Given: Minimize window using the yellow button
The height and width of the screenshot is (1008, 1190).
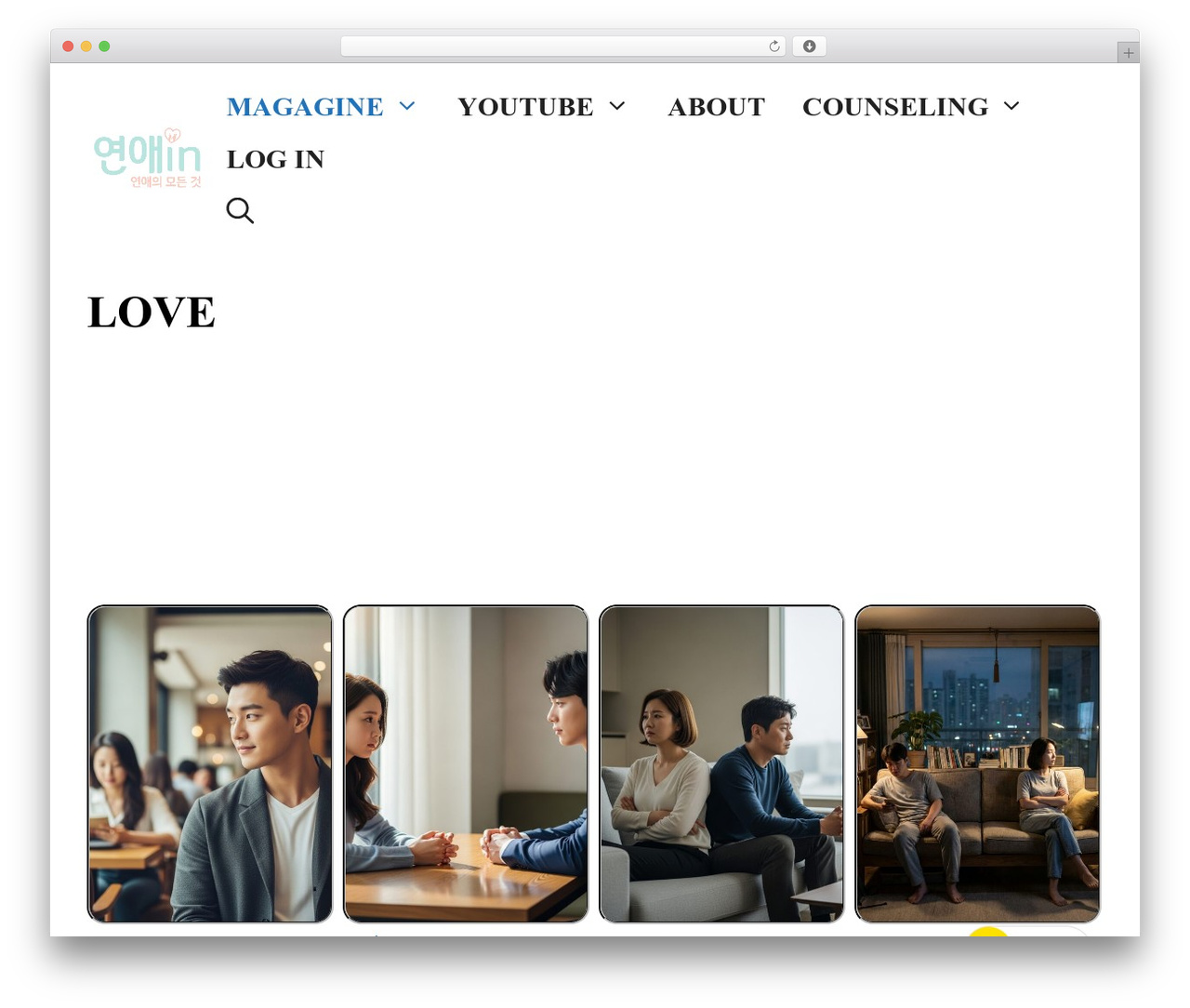Looking at the screenshot, I should pos(86,46).
